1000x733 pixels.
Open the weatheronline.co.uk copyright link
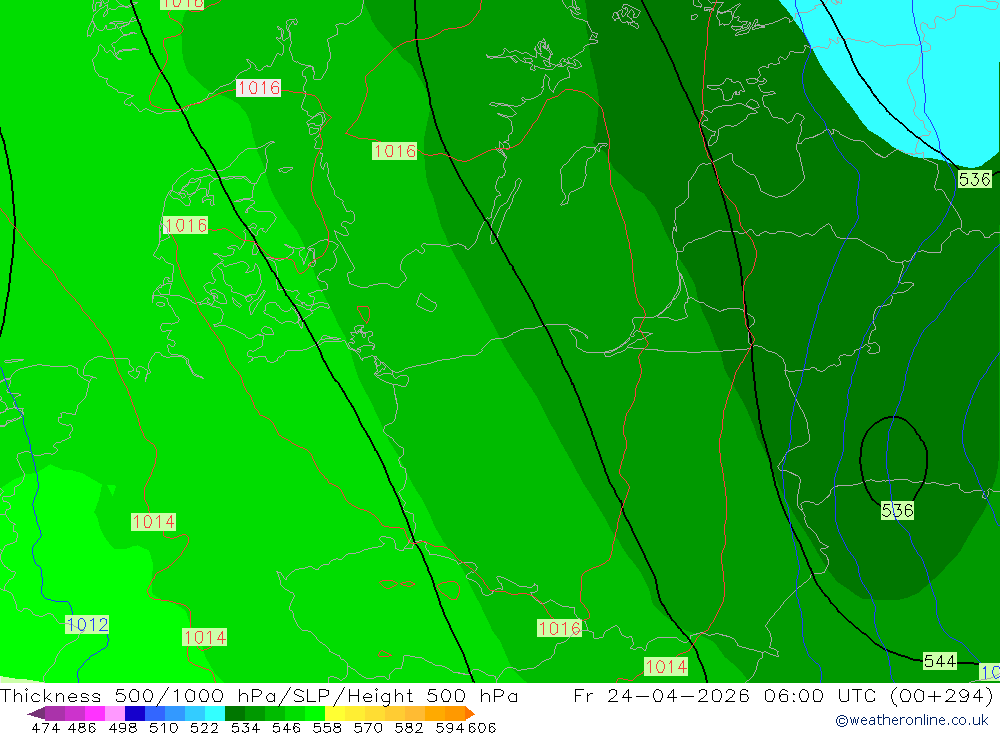click(x=912, y=720)
